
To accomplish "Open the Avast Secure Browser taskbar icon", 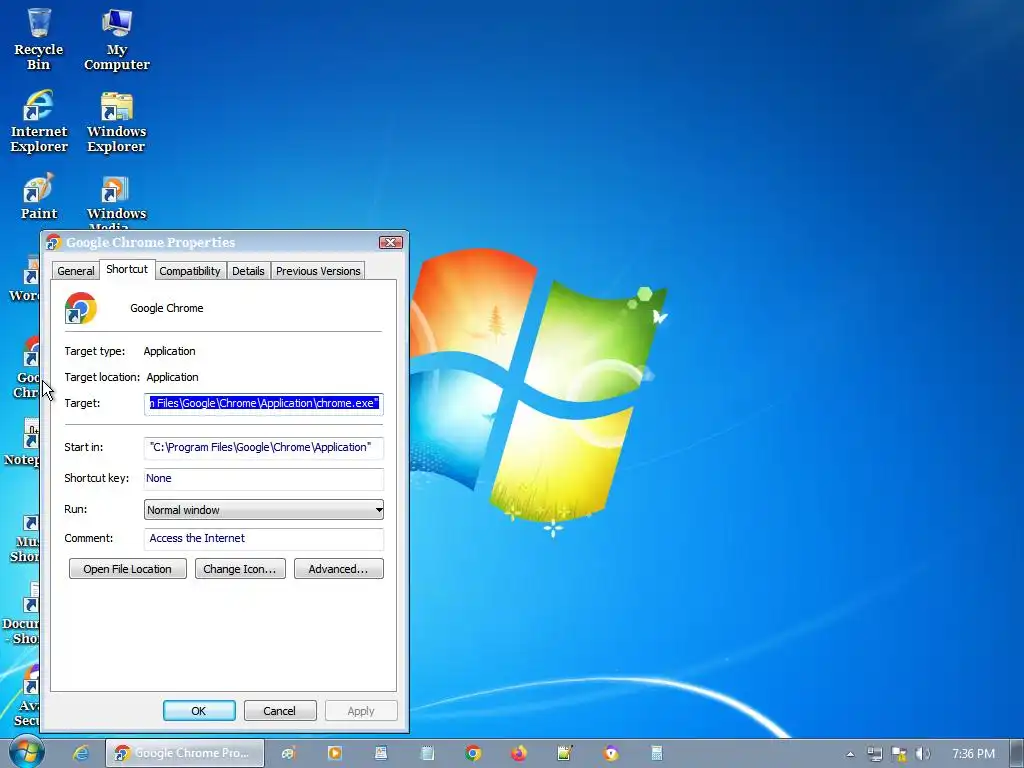I will tap(611, 753).
